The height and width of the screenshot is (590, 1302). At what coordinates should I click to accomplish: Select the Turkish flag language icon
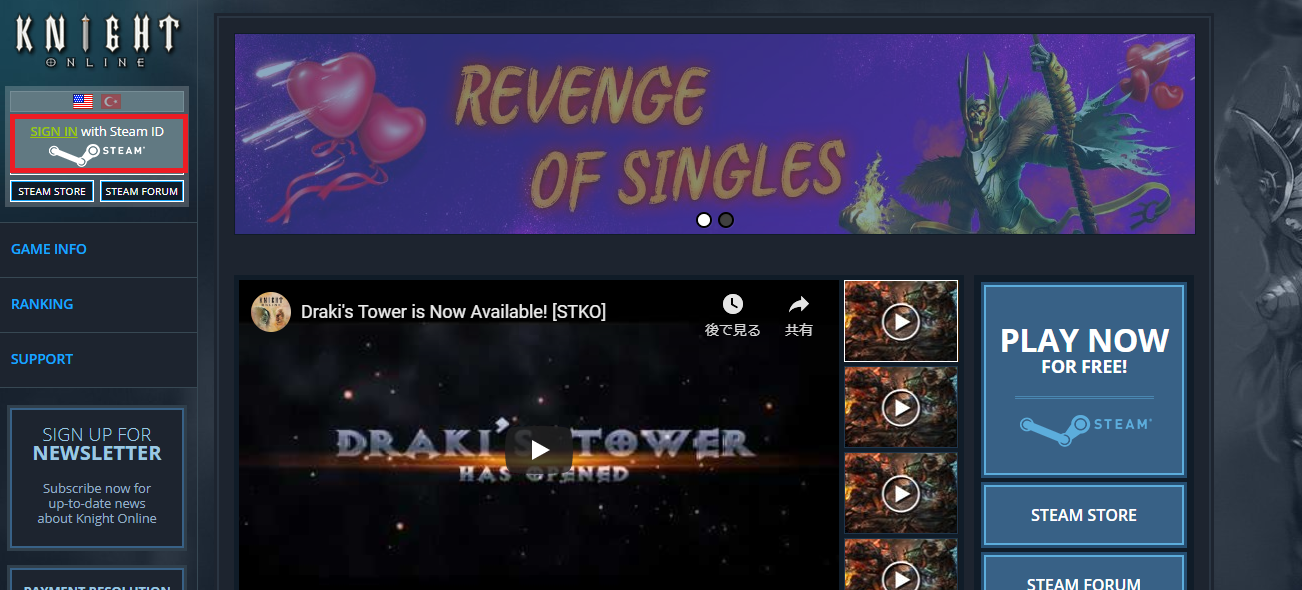(x=111, y=101)
